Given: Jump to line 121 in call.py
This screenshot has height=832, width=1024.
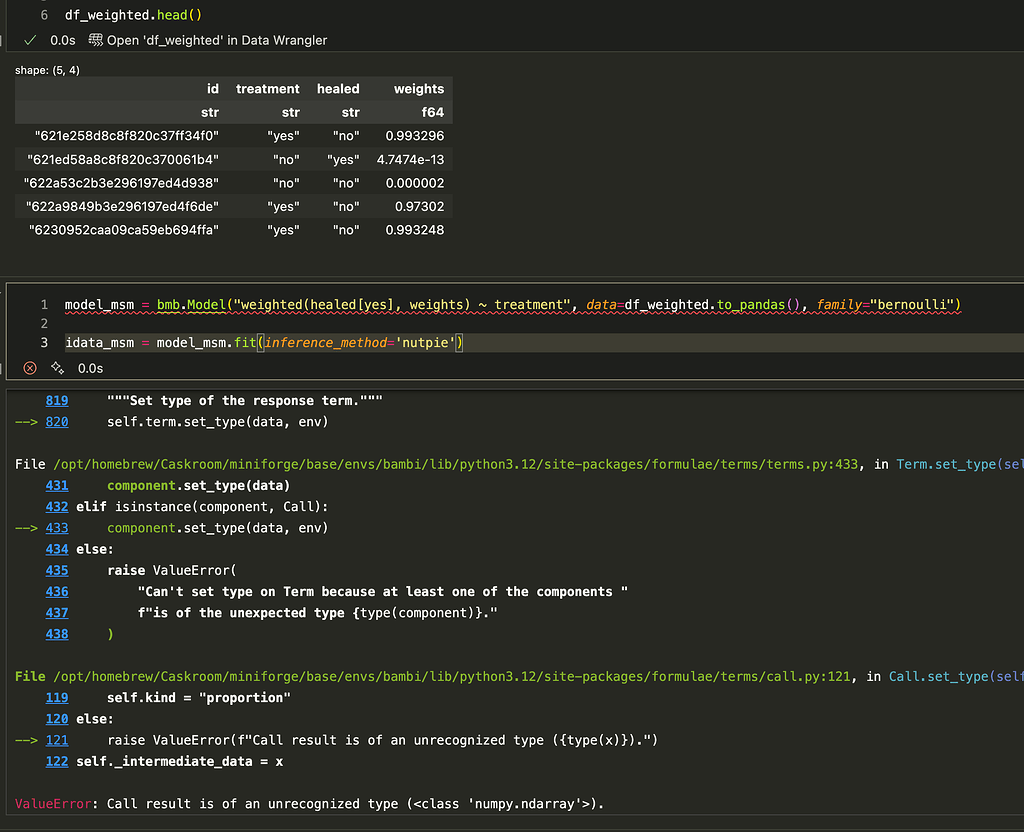Looking at the screenshot, I should 57,740.
